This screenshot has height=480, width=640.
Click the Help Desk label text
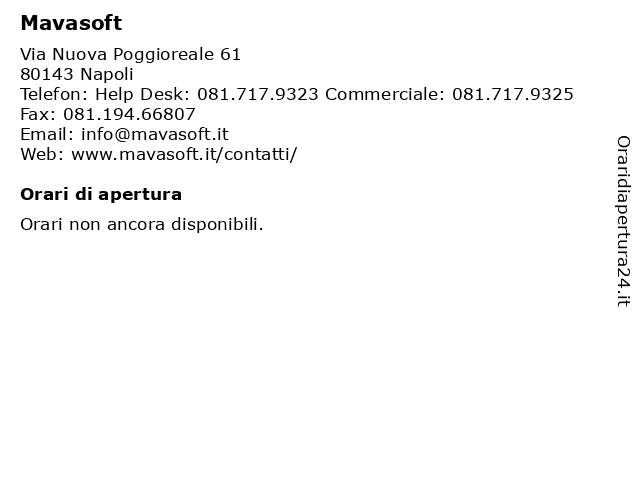pos(142,94)
